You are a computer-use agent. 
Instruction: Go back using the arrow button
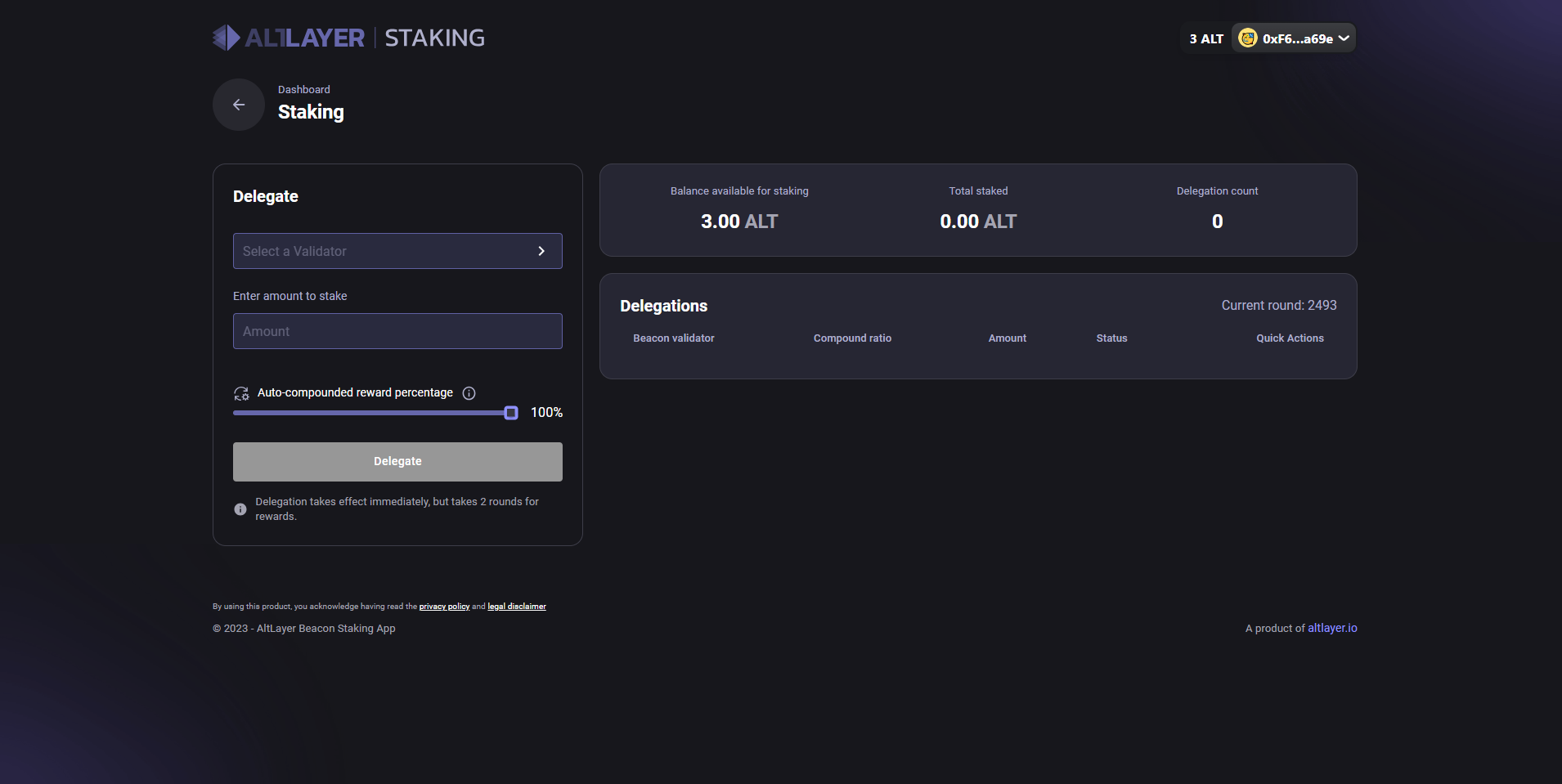click(239, 105)
